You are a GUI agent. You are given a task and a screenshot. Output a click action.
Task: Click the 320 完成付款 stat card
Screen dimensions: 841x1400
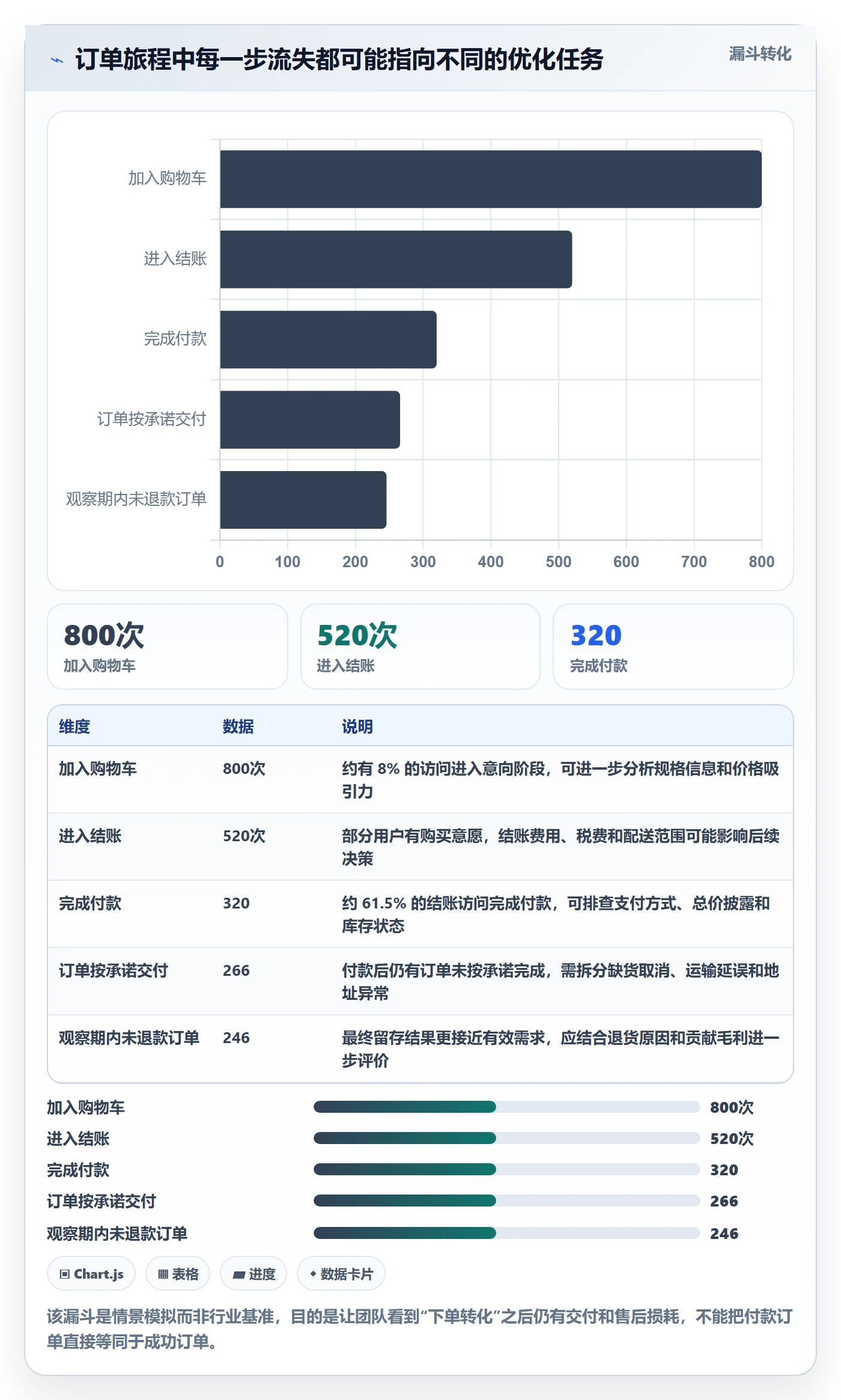point(673,647)
